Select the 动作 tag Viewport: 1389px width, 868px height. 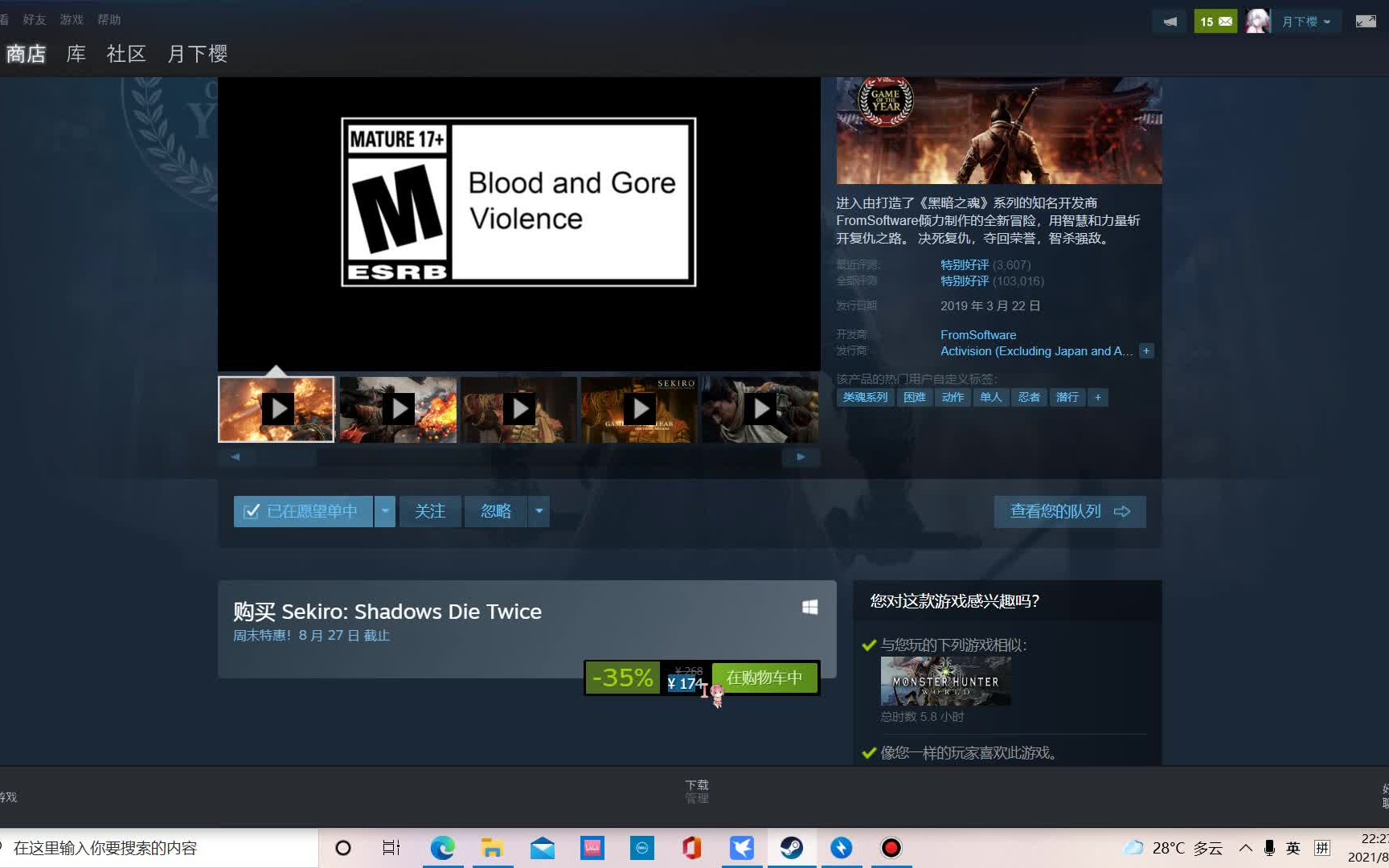point(953,397)
